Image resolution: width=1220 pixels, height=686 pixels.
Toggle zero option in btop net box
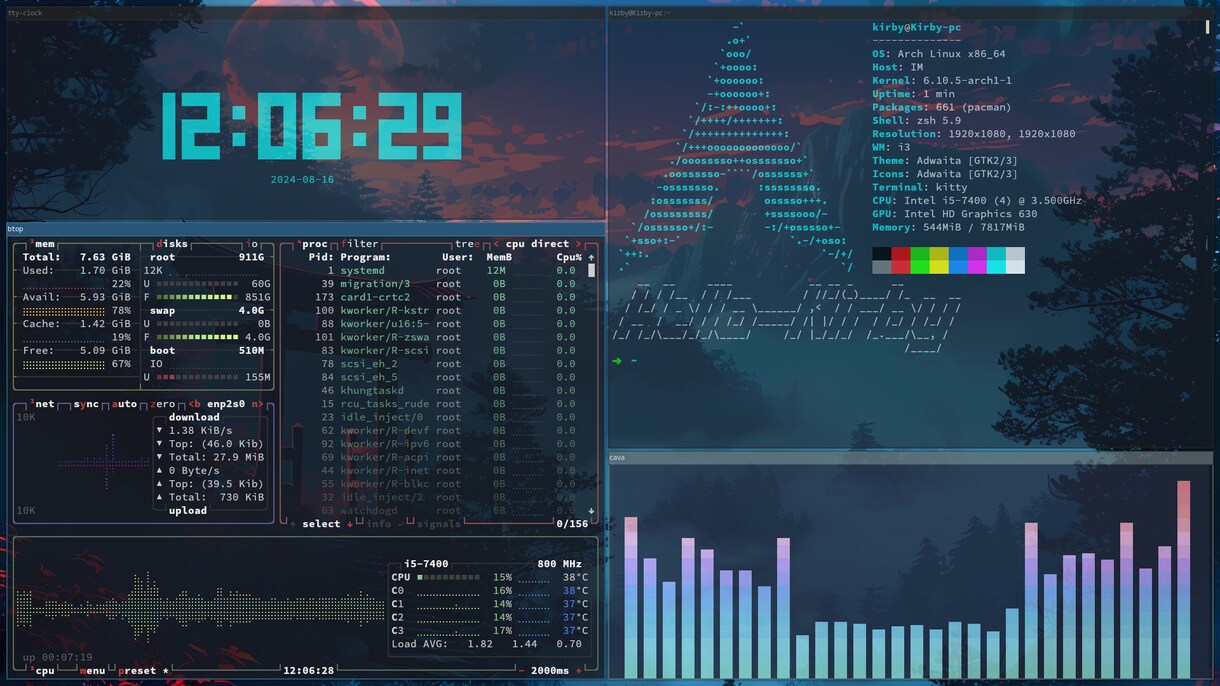click(162, 404)
